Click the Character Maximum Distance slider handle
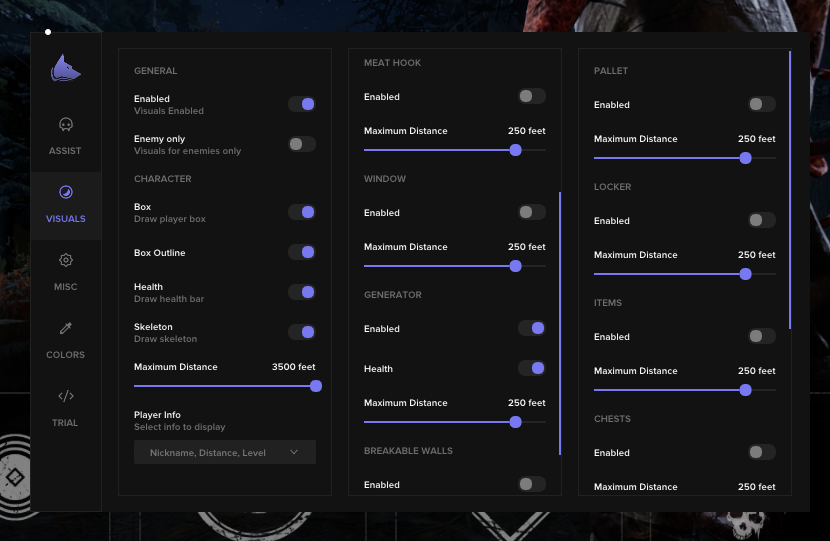This screenshot has width=830, height=541. [x=316, y=386]
